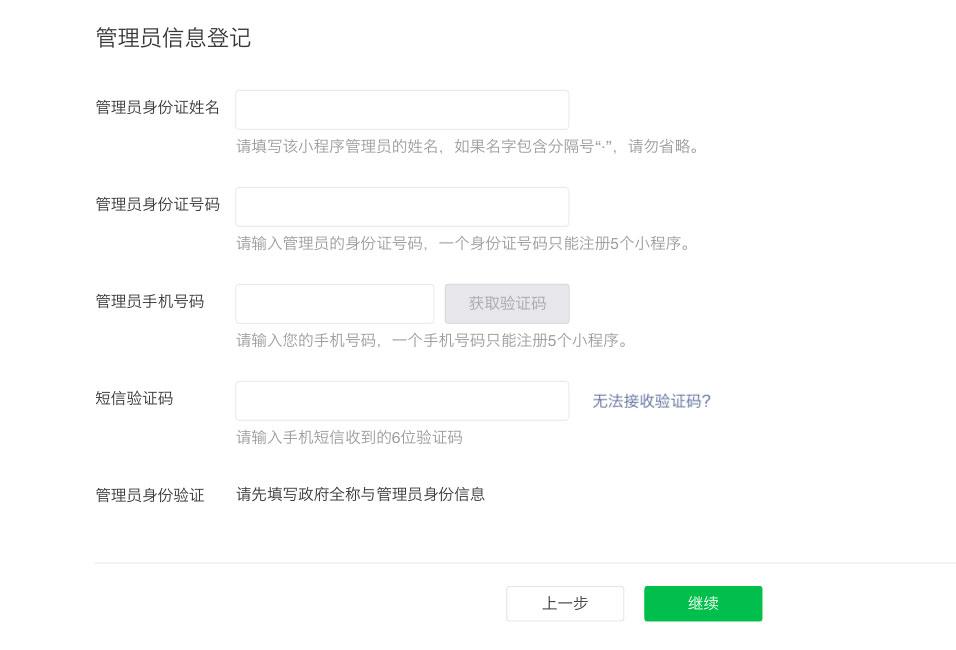The width and height of the screenshot is (956, 650).
Task: Click the 管理员身份证号码 input field
Action: 401,206
